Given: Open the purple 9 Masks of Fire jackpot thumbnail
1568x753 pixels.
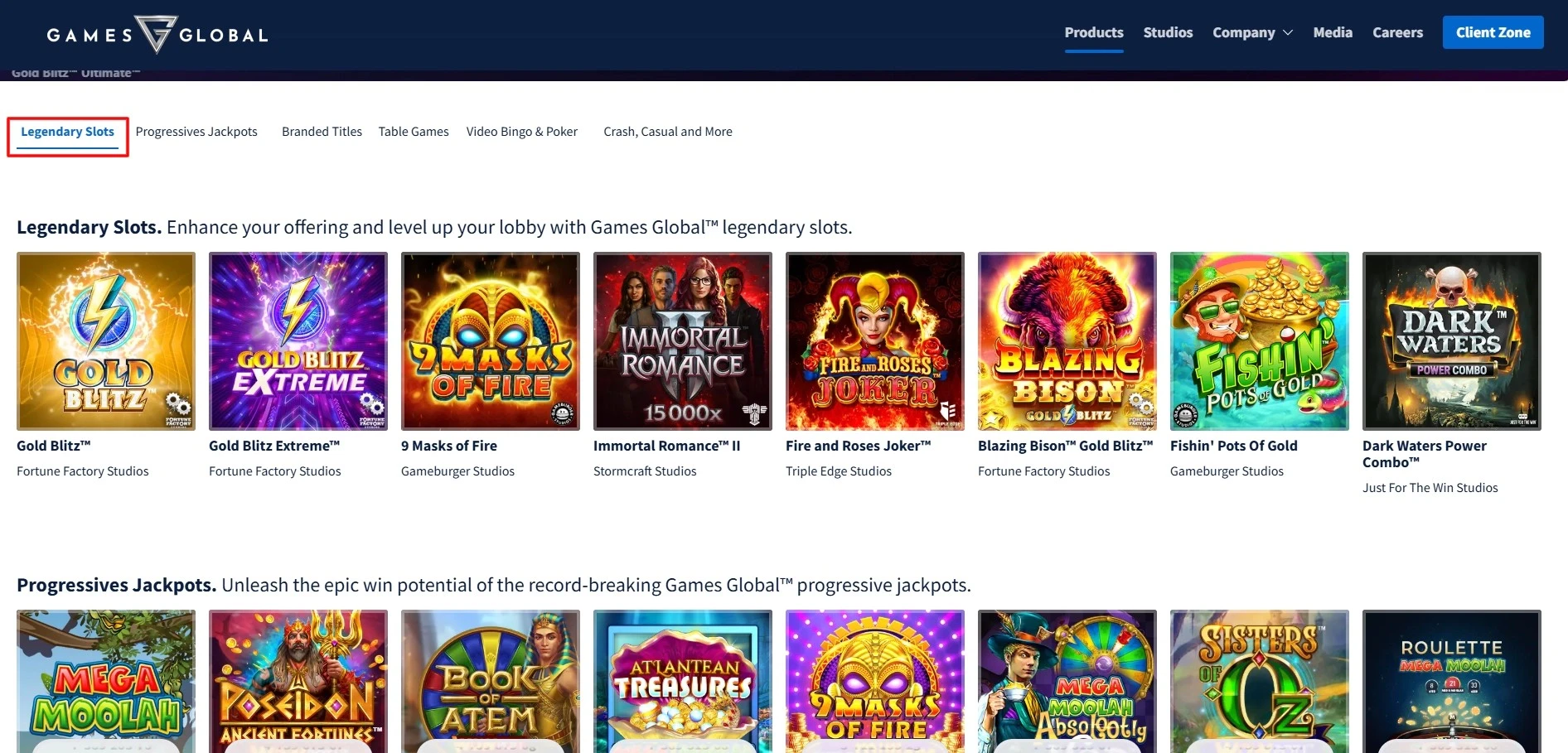Looking at the screenshot, I should tap(875, 682).
